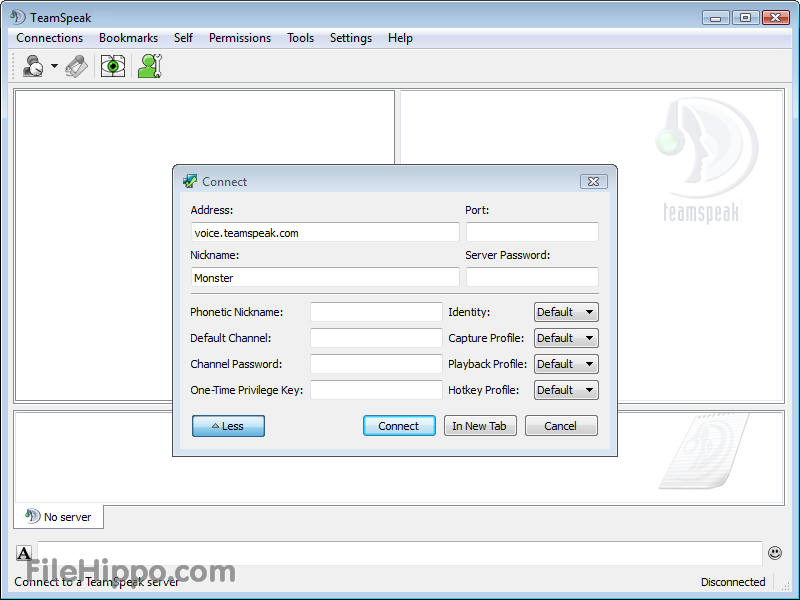Toggle the subscribe-to-all-channels eye icon
800x600 pixels.
coord(113,66)
